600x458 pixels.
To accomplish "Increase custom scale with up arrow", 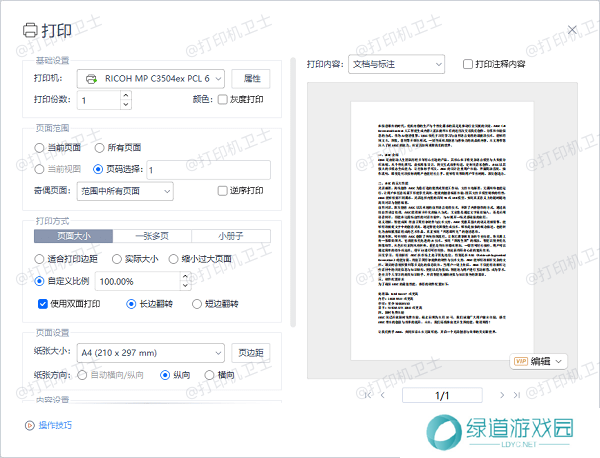I will [186, 276].
